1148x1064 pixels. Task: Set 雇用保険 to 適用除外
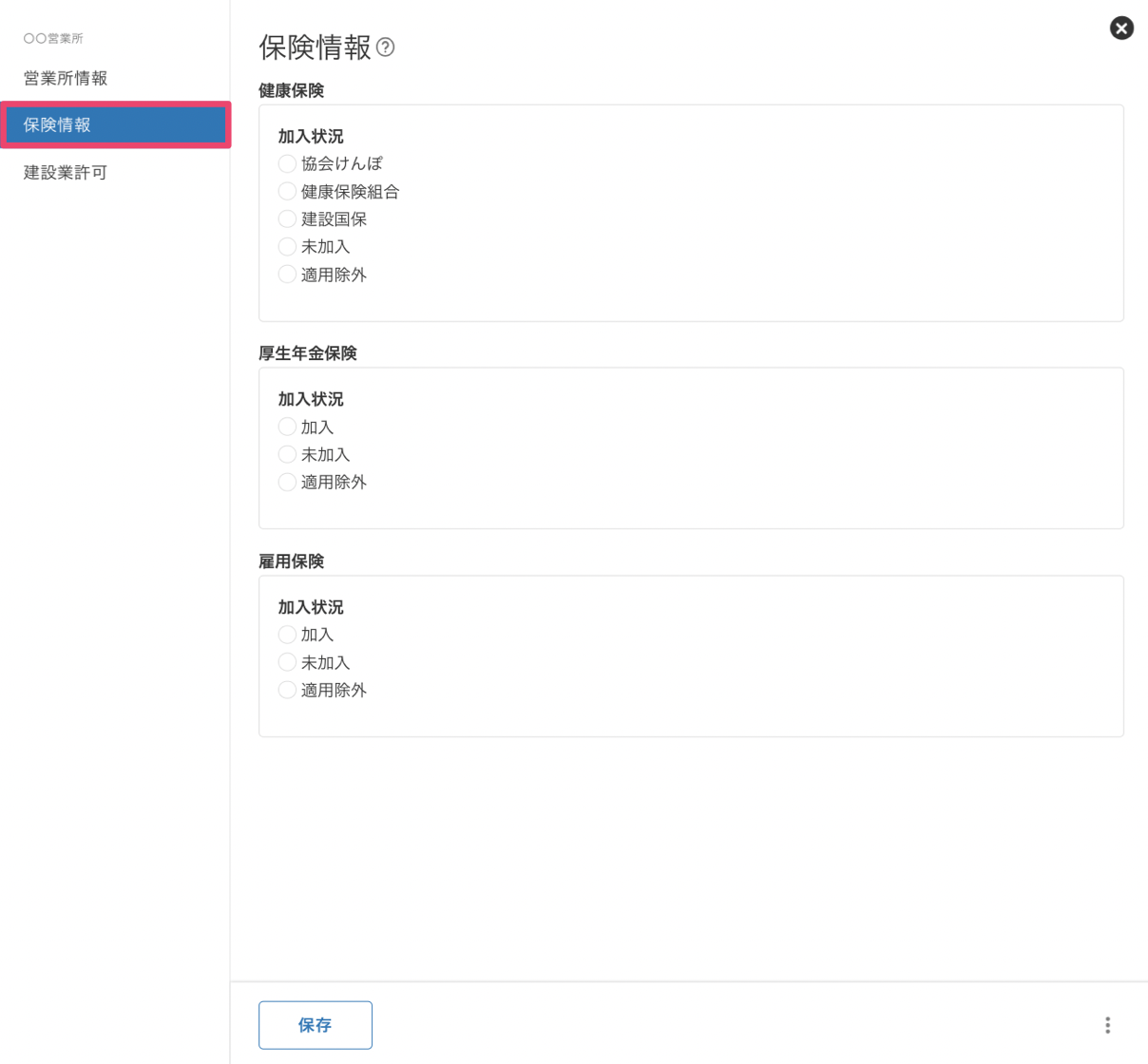click(287, 691)
